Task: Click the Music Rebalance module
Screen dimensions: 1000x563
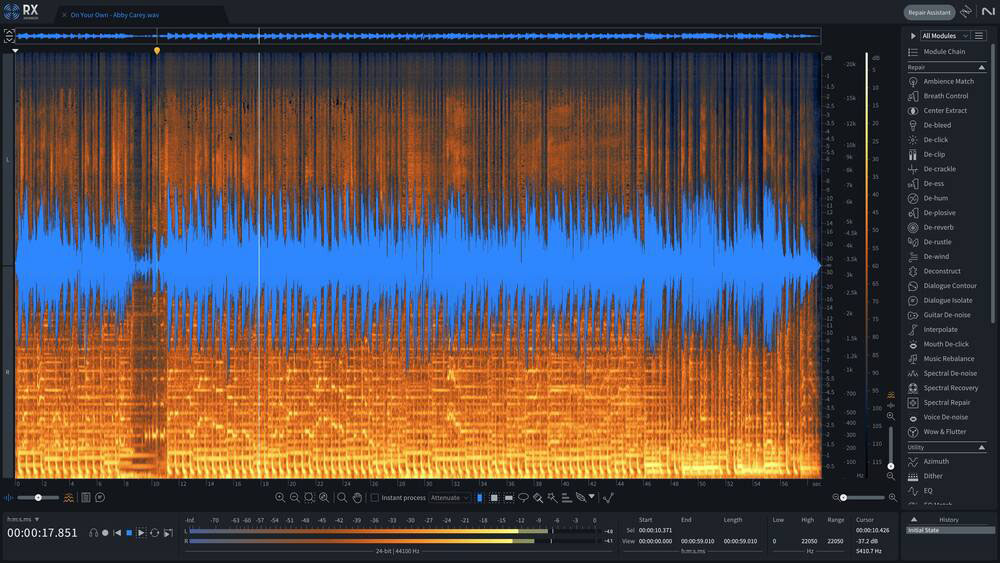Action: point(948,359)
